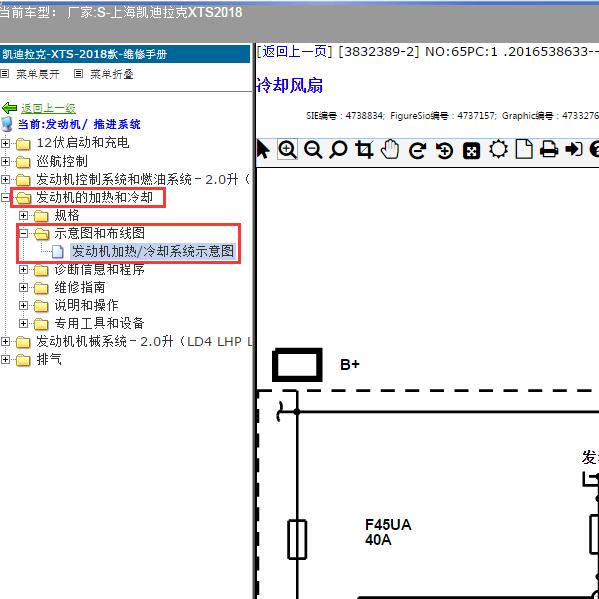Image resolution: width=599 pixels, height=599 pixels.
Task: Expand the 专用工具和设备 subfolder
Action: 23,324
